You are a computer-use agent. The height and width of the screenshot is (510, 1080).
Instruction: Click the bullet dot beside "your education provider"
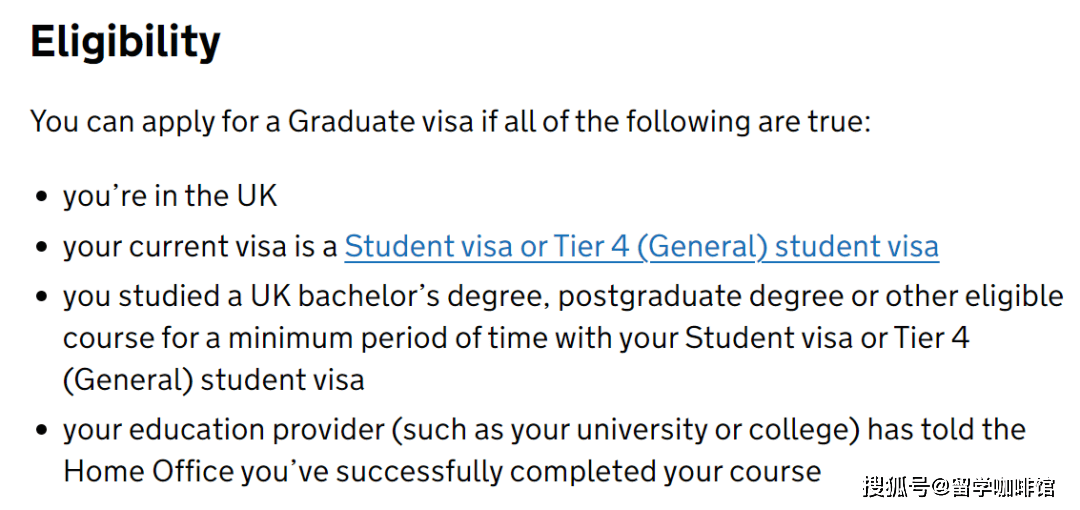pyautogui.click(x=43, y=431)
